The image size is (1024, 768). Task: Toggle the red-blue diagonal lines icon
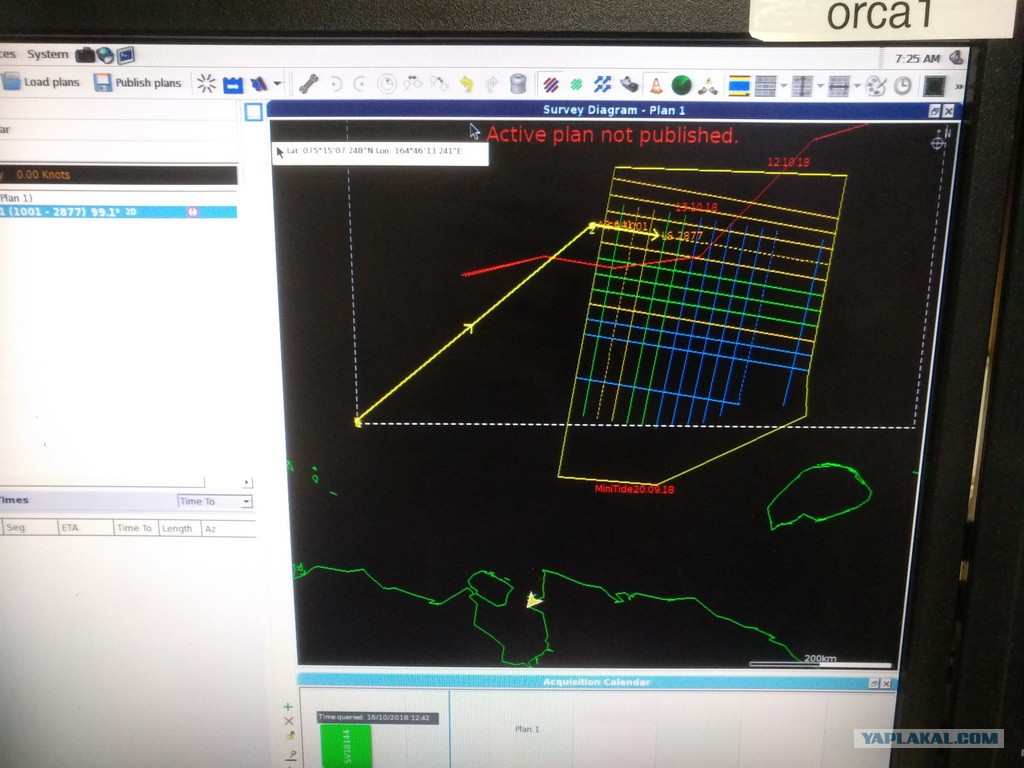pyautogui.click(x=551, y=85)
